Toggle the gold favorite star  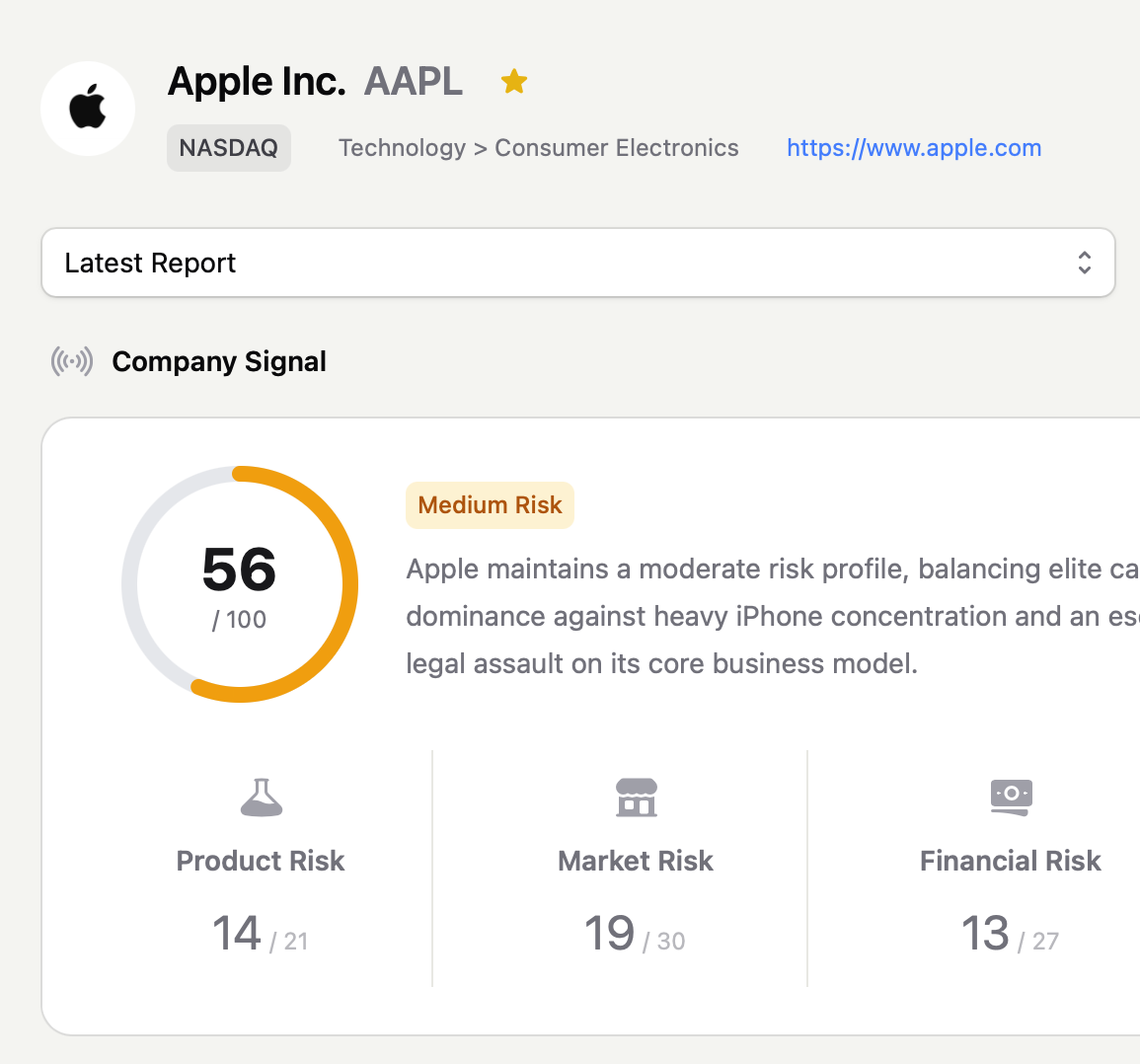point(513,81)
